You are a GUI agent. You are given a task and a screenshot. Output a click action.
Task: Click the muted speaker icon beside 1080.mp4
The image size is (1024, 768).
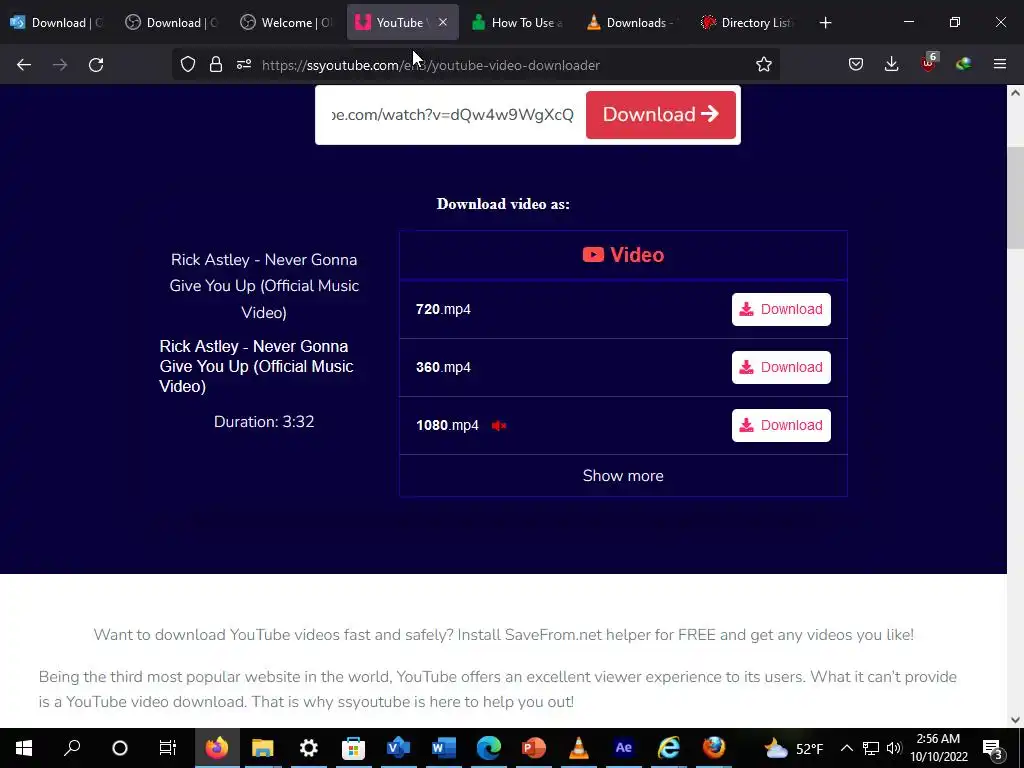tap(499, 426)
